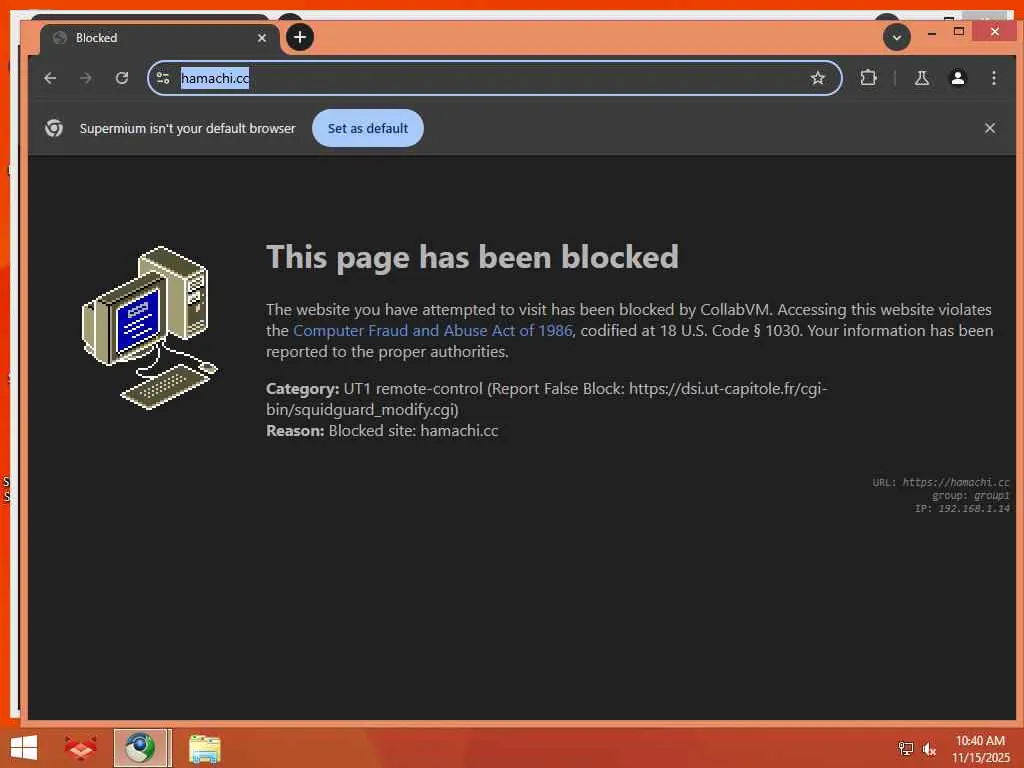Click the 'Blocked site: hamachi.cc' reason text

(413, 430)
